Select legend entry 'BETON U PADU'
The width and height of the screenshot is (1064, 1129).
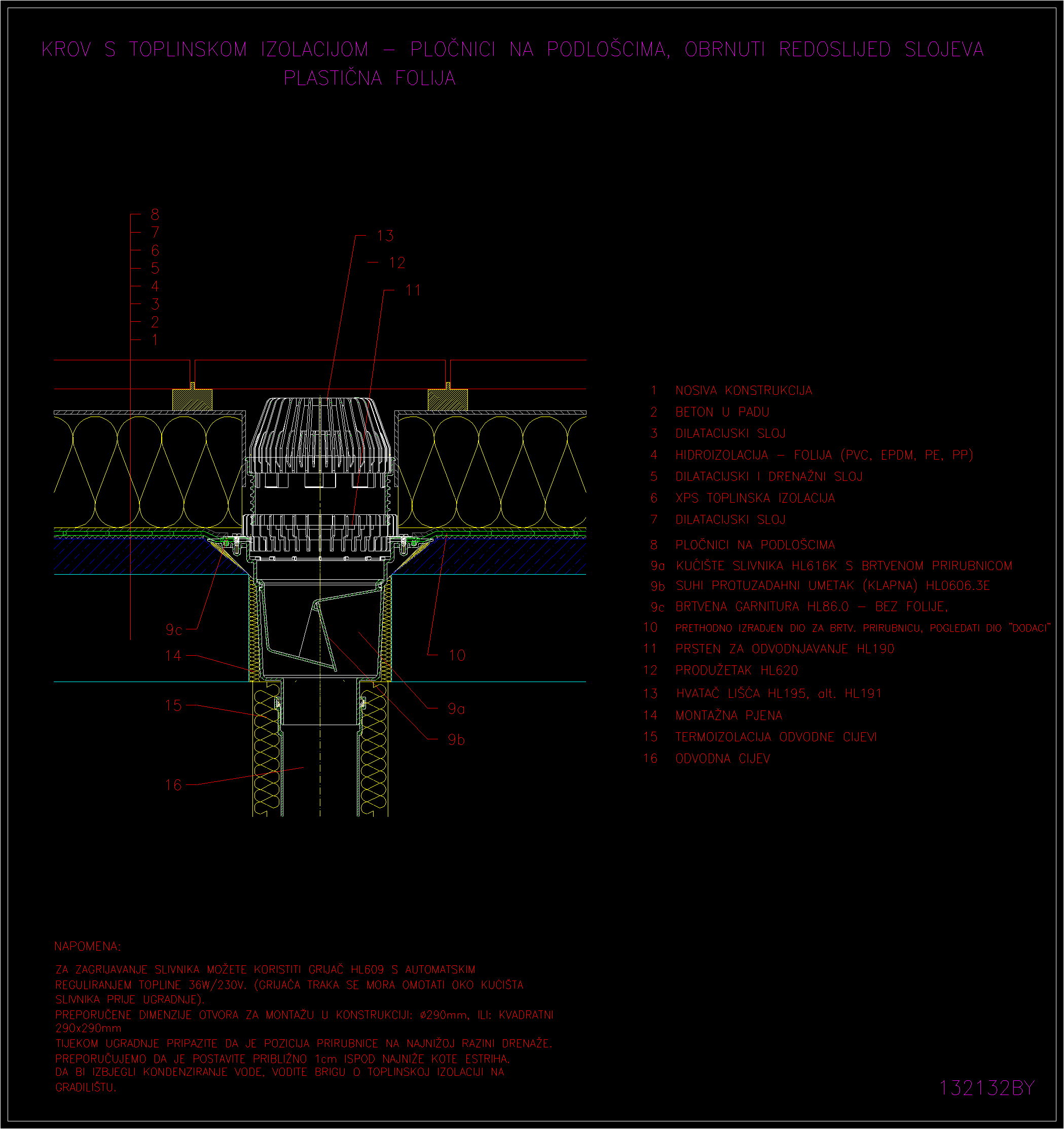[x=722, y=412]
